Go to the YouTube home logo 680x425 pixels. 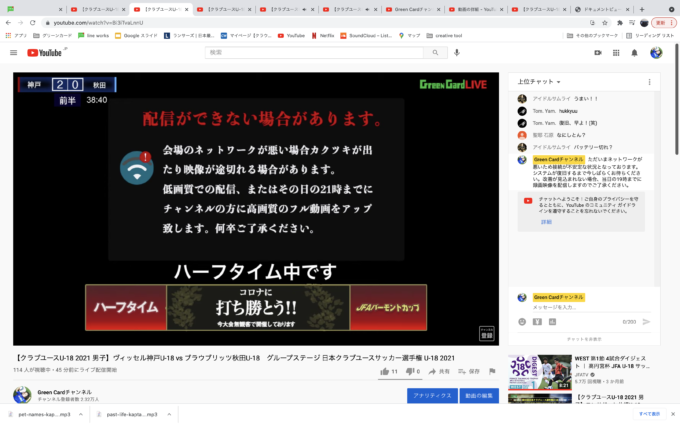tap(44, 52)
